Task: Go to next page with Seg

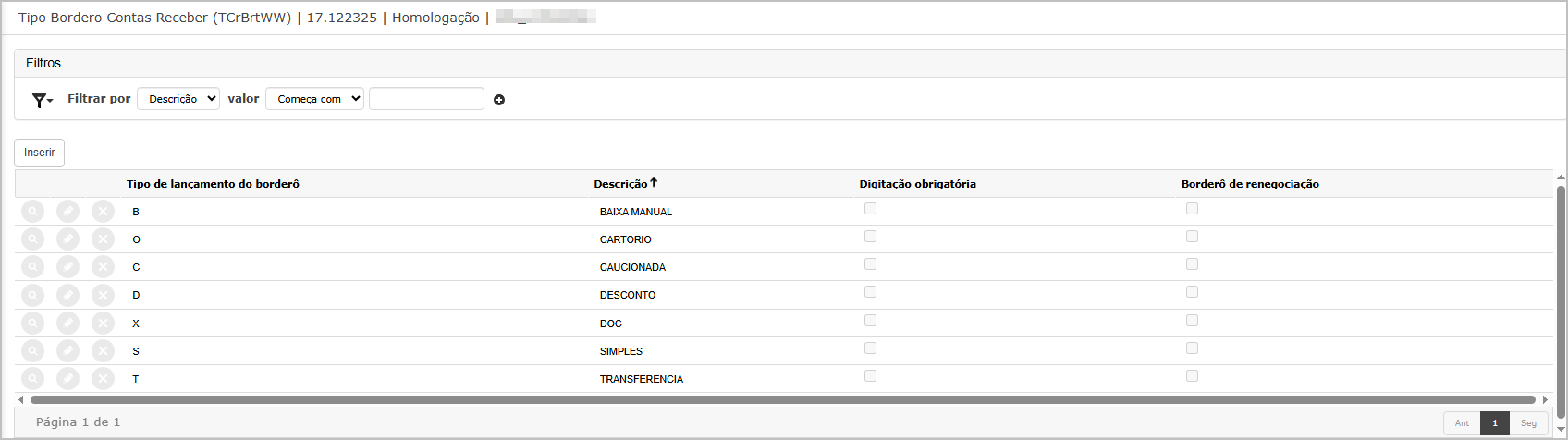Action: tap(1528, 423)
